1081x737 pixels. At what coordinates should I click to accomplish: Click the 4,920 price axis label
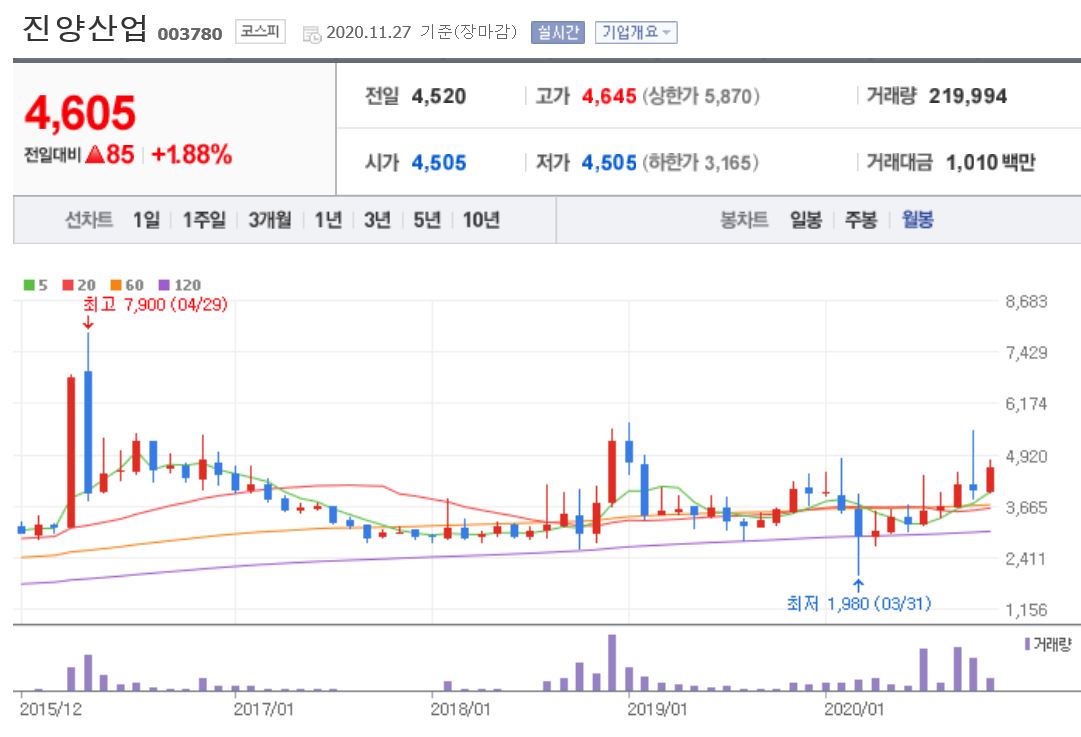click(1026, 456)
